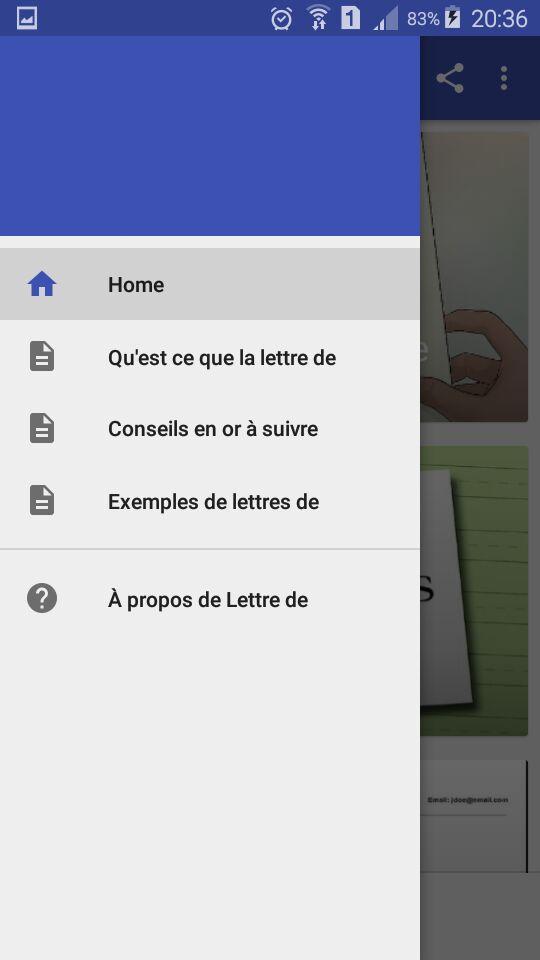Click document icon beside Exemples de lettres
This screenshot has height=960, width=540.
(x=42, y=500)
